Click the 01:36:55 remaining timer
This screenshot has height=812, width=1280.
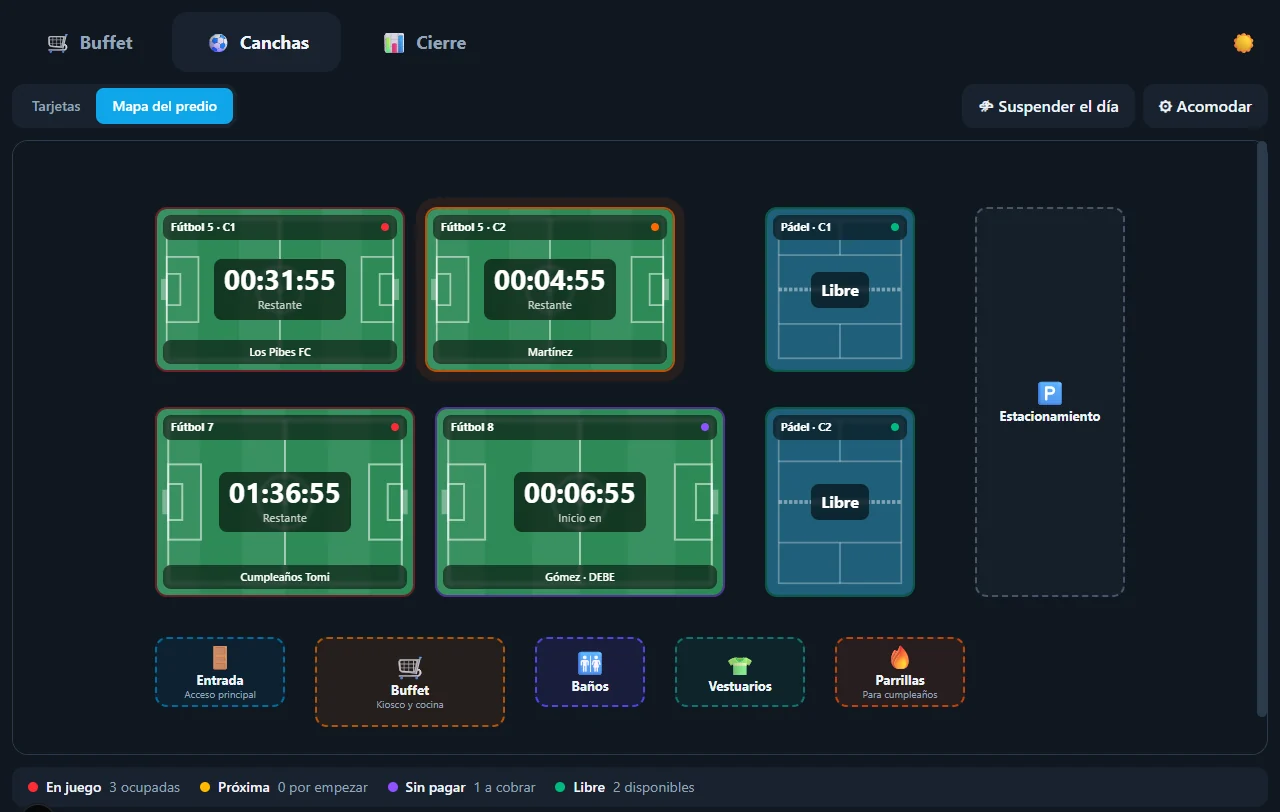(285, 502)
